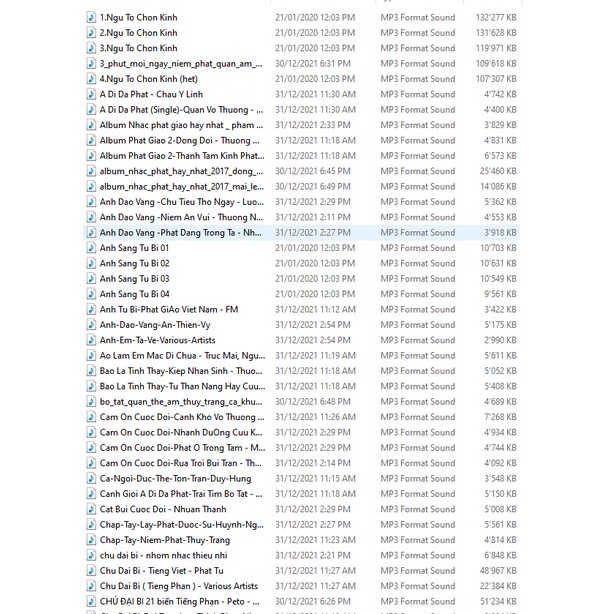The width and height of the screenshot is (614, 614).
Task: Click the icon of chu dai bi - nhom nhac thieu nhi
Action: [91, 555]
